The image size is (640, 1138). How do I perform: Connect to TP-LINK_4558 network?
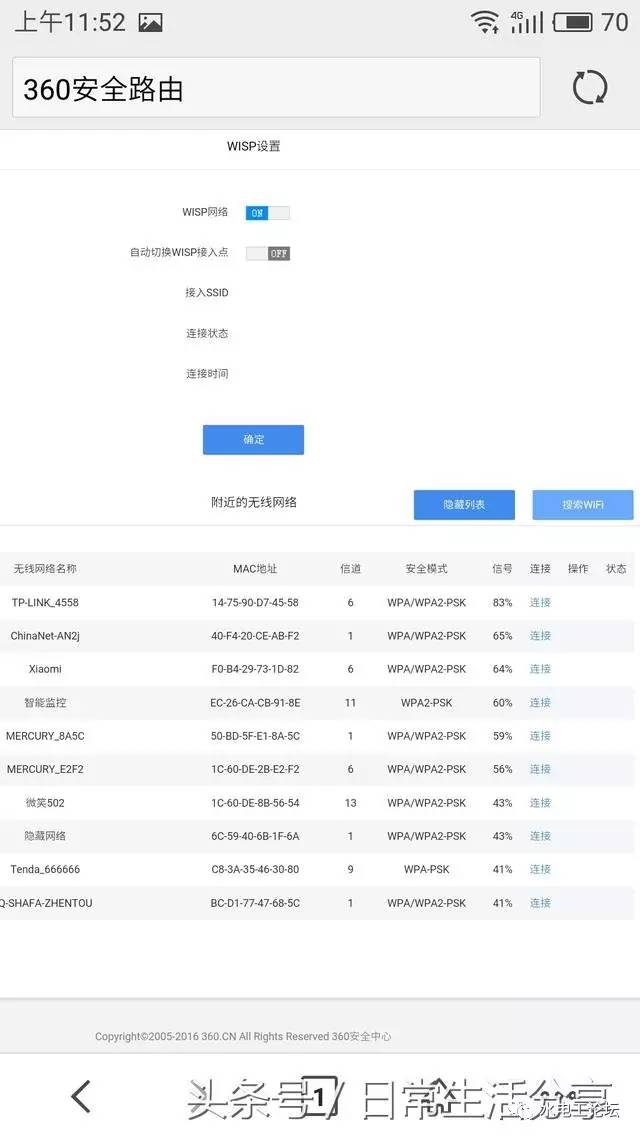(x=540, y=603)
